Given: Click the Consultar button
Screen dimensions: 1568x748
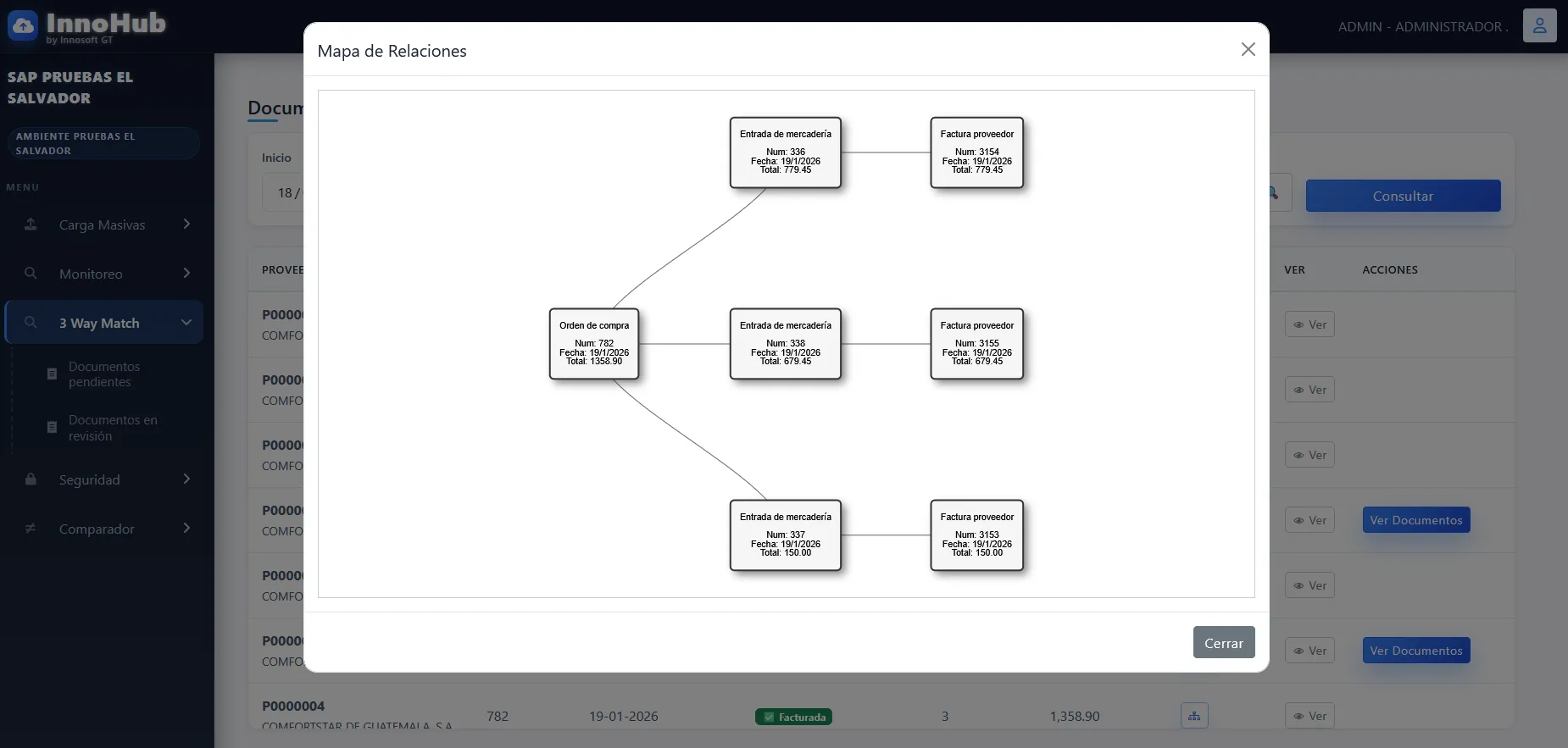Looking at the screenshot, I should click(1403, 196).
